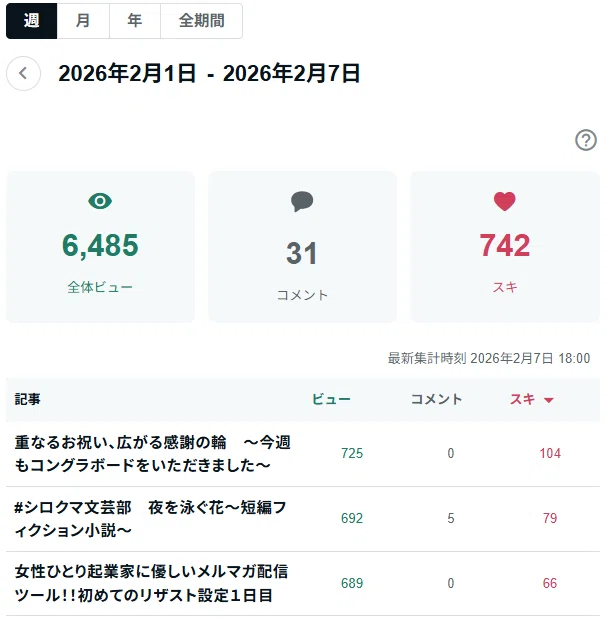Image resolution: width=610 pixels, height=620 pixels.
Task: Open article 女性ひとり起業家に優しいメルマガ配信ツール
Action: coord(151,583)
